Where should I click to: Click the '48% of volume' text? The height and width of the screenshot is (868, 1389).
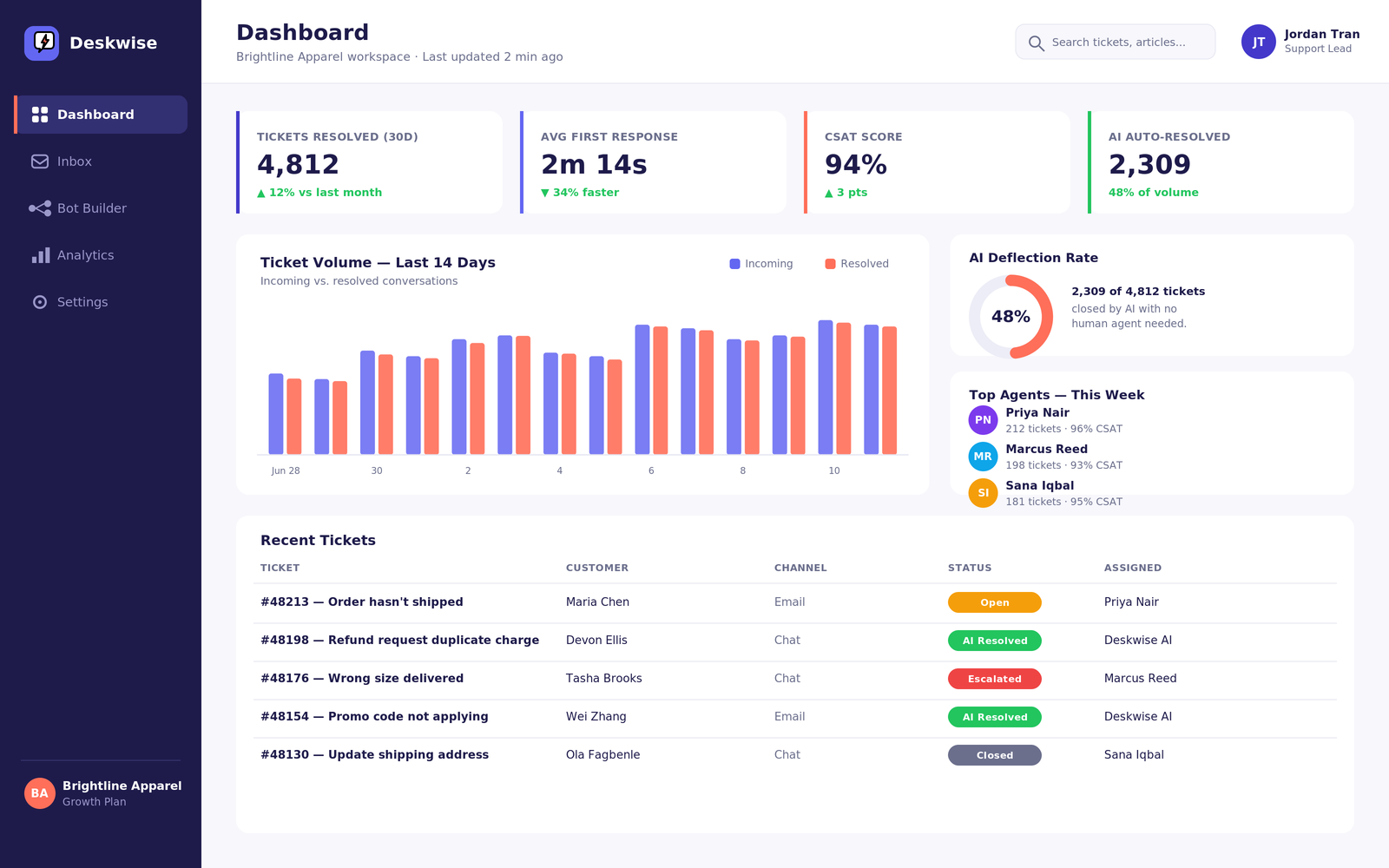1153,193
